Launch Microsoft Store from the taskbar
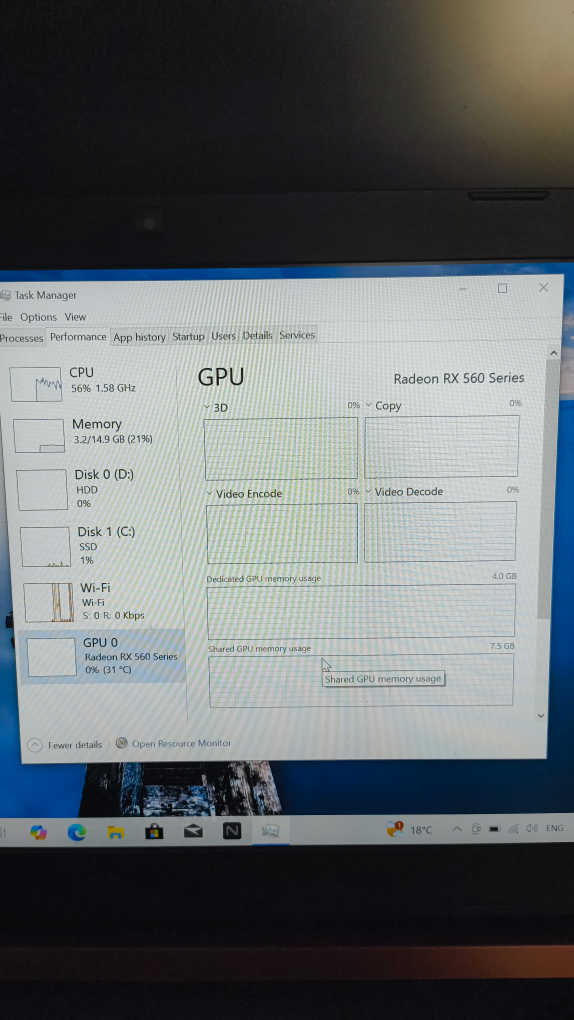The height and width of the screenshot is (1020, 574). [154, 831]
